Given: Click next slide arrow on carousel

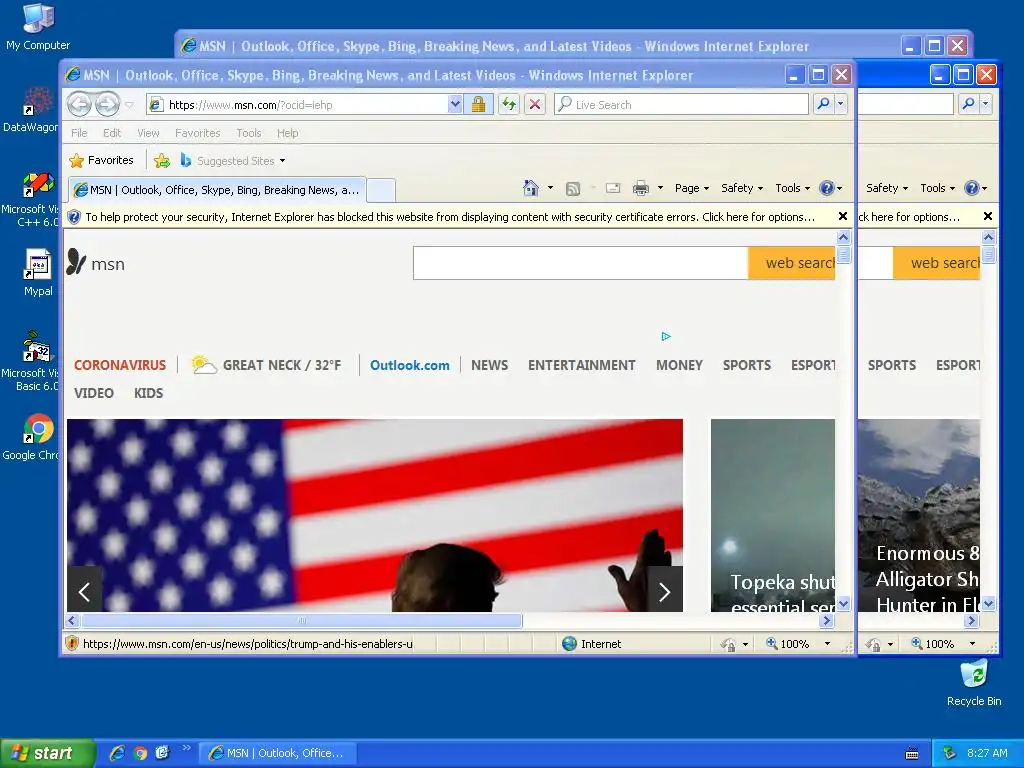Looking at the screenshot, I should (x=665, y=592).
